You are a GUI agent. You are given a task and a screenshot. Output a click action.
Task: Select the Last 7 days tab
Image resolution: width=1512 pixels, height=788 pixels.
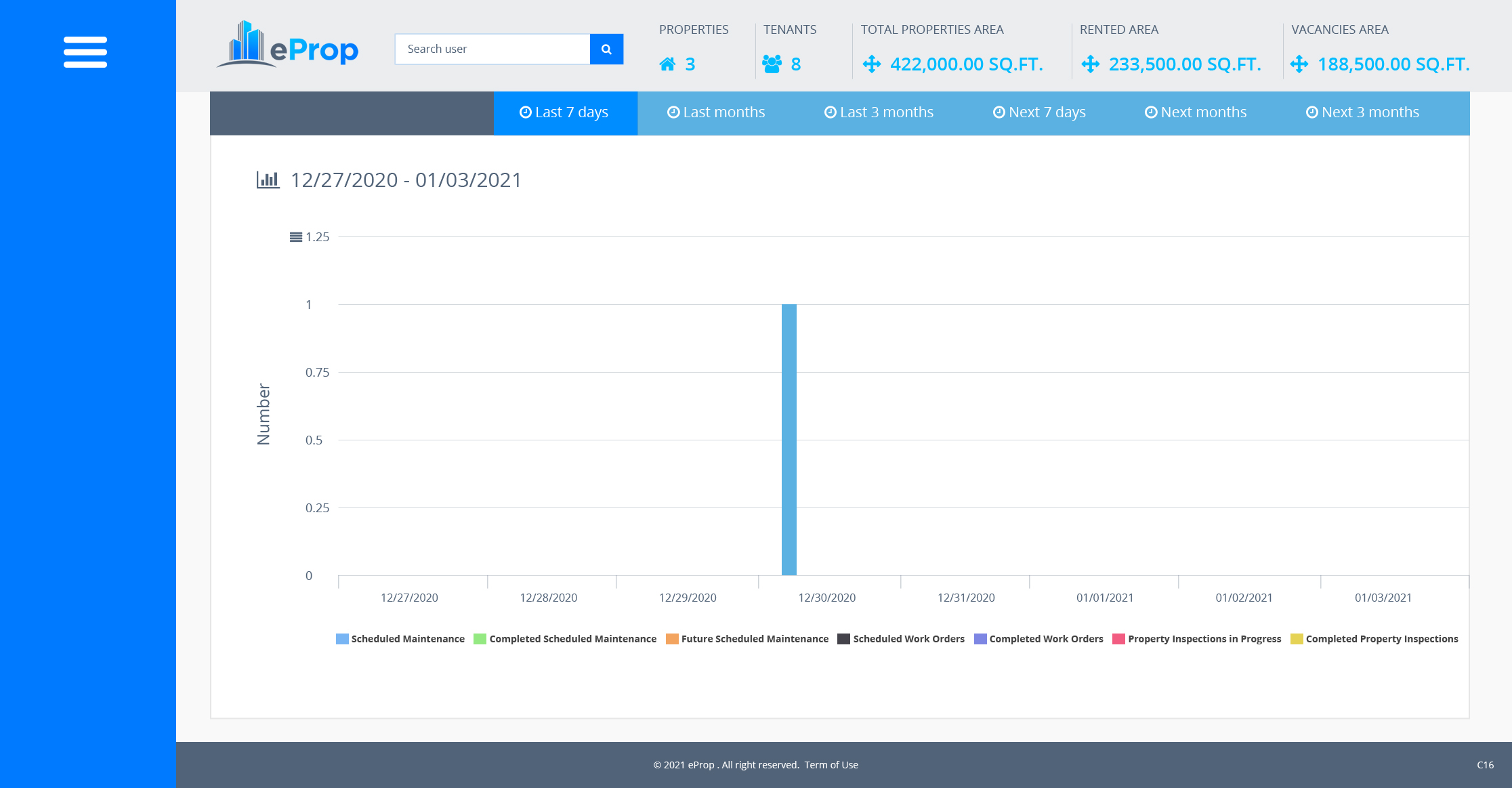click(565, 112)
